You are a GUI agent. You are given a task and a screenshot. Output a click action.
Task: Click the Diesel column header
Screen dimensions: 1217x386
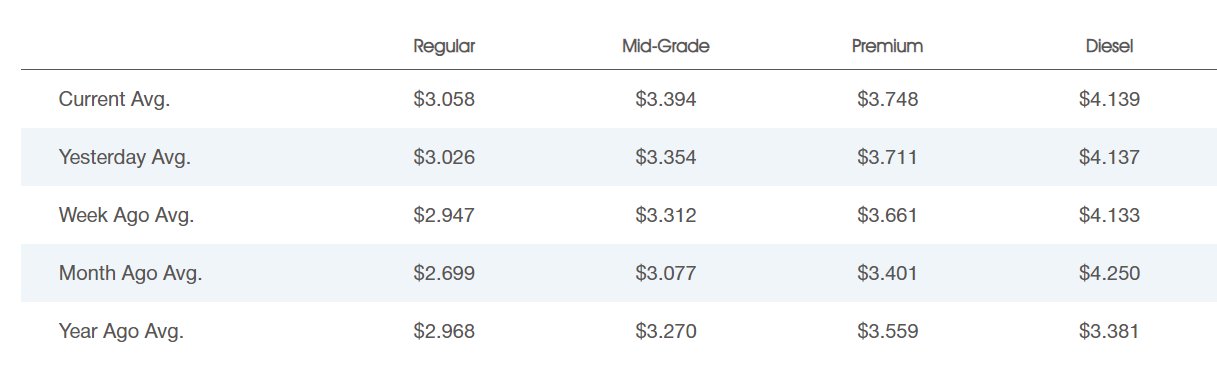[1109, 47]
